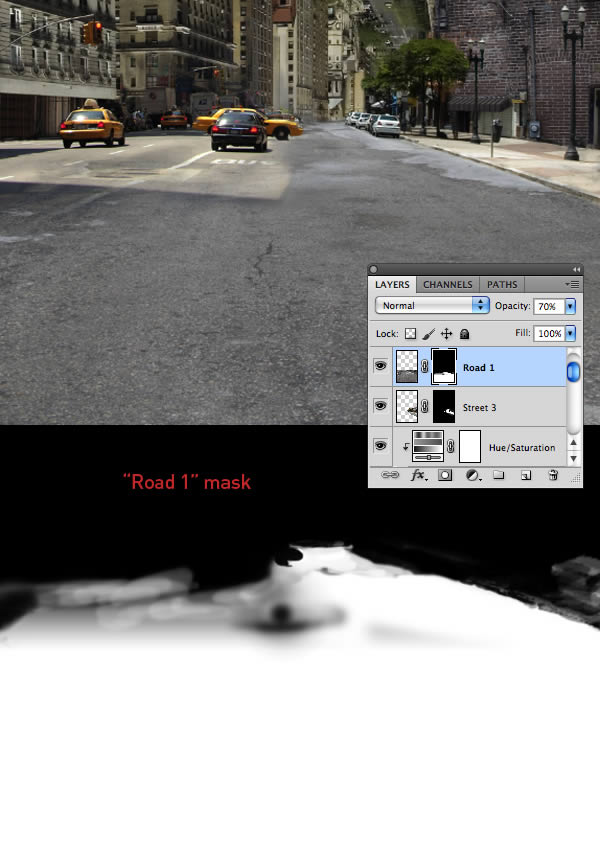Screen dimensions: 600x850
Task: Lock transparent pixels
Action: (411, 333)
